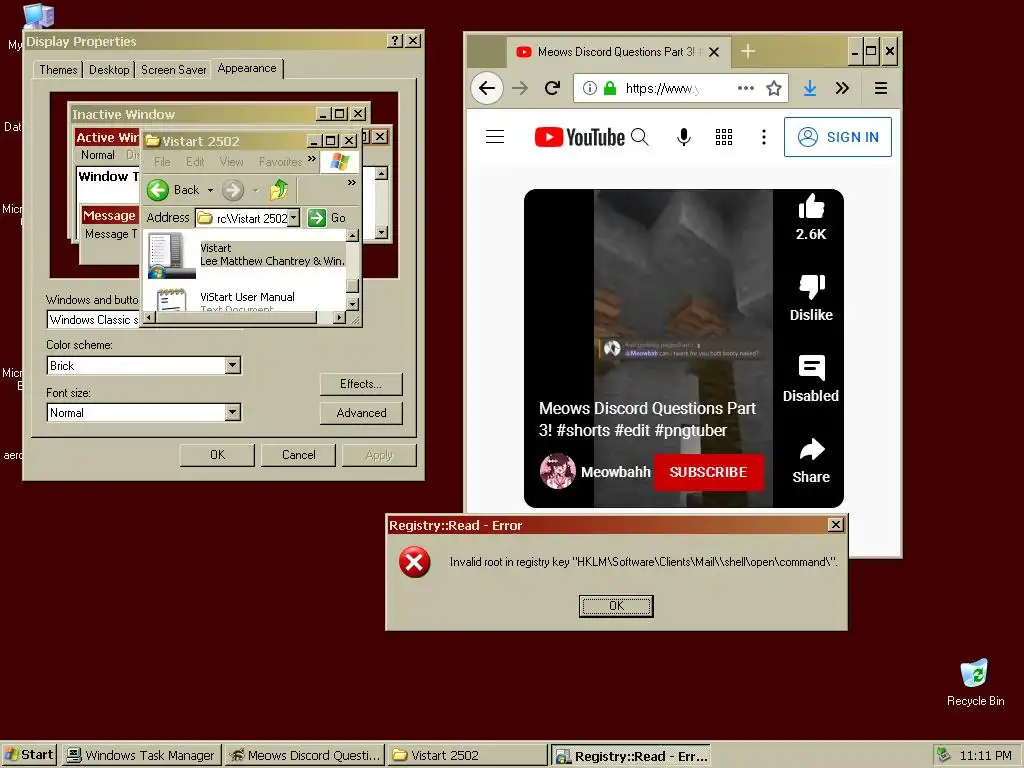
Task: Click Back in Vistart 2502 window
Action: (173, 190)
